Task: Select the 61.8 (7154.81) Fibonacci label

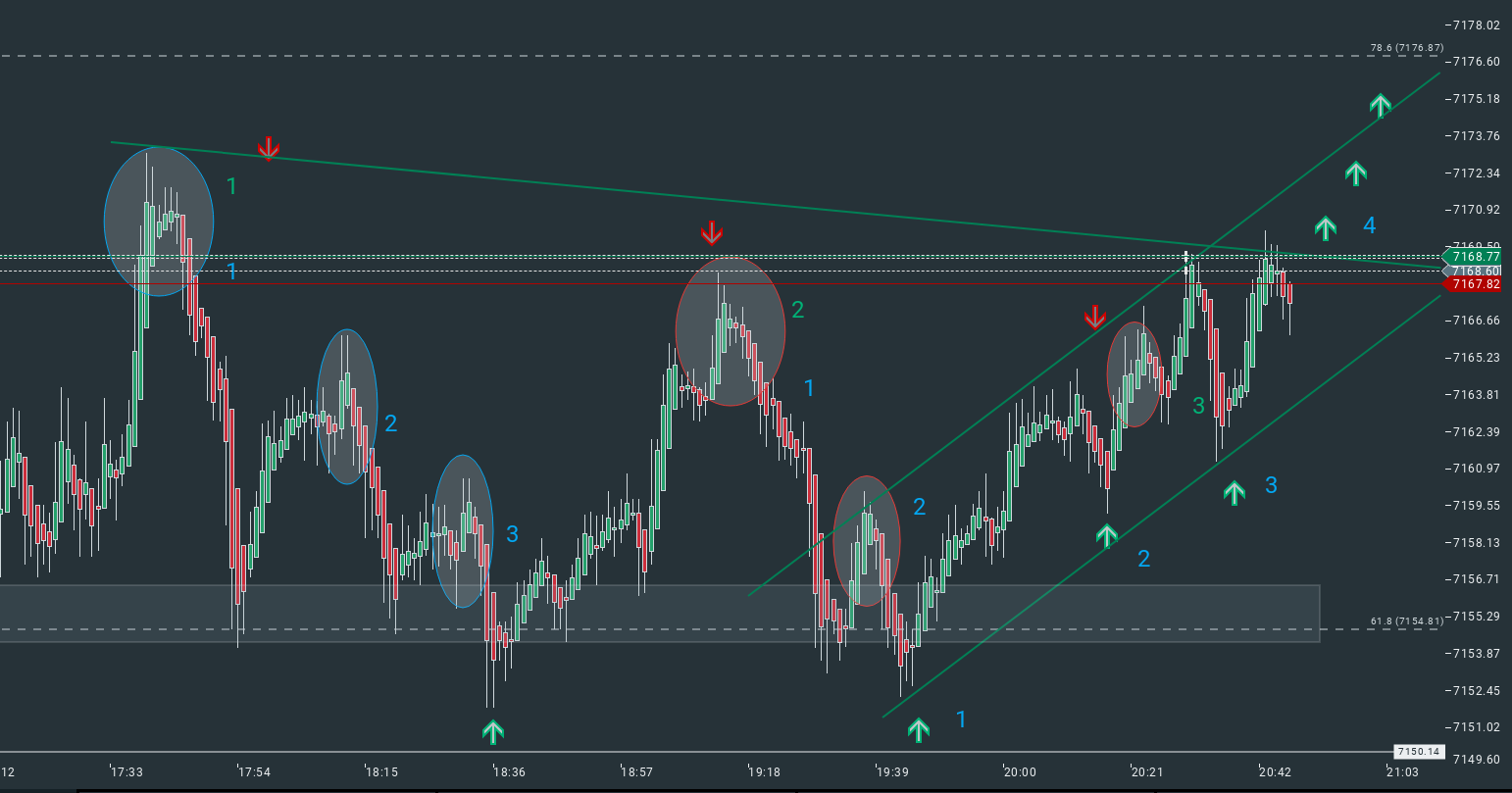Action: (1407, 620)
